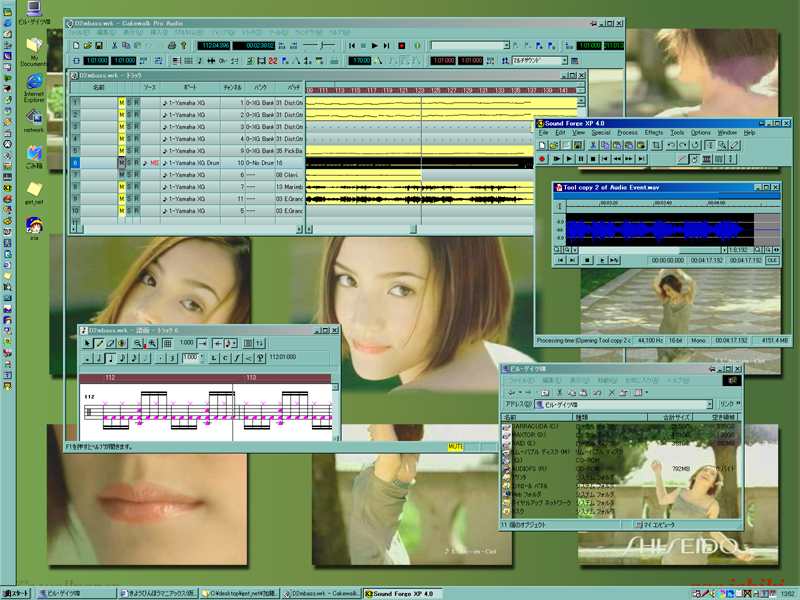
Task: Unmute the Yamaha XG Drum track 6
Action: [121, 163]
